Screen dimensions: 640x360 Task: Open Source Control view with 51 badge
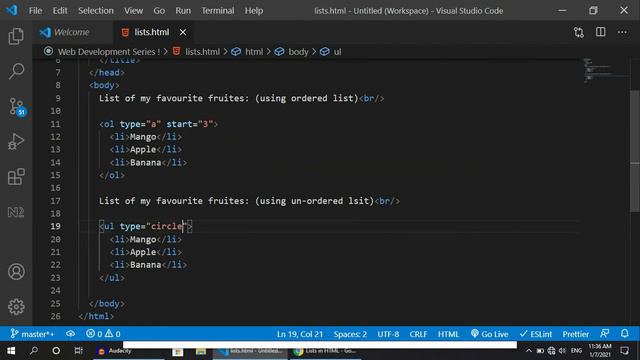coord(17,107)
